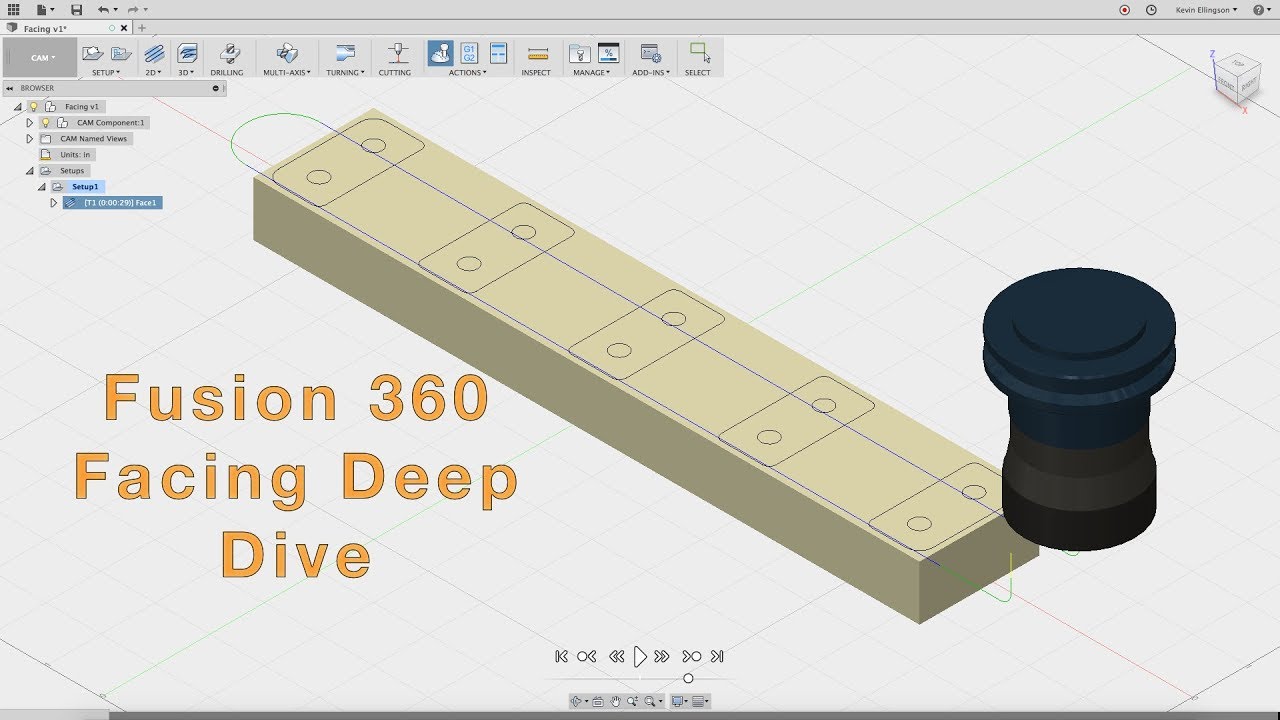Image resolution: width=1280 pixels, height=720 pixels.
Task: Click the G1 G2 post process icon
Action: click(x=469, y=53)
